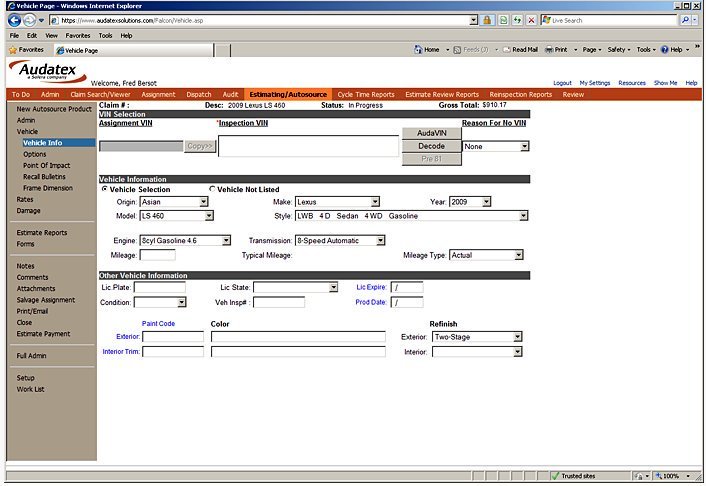
Task: Click the Veh Insp# input field
Action: coord(279,302)
